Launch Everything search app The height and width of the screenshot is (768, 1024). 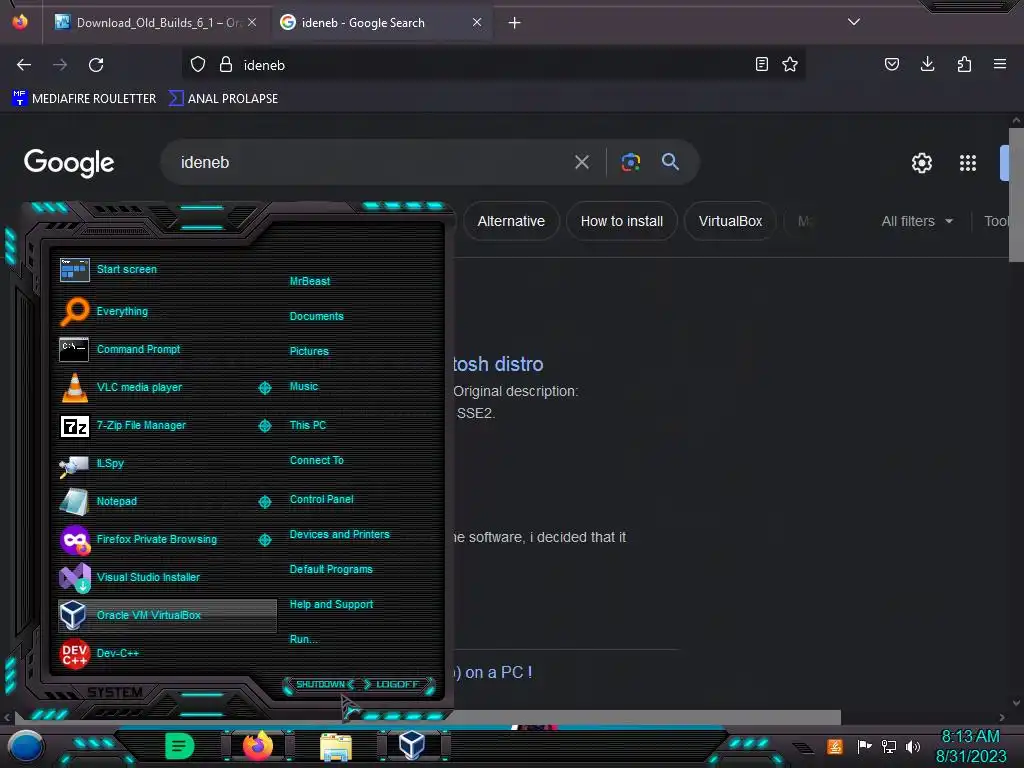click(x=121, y=312)
